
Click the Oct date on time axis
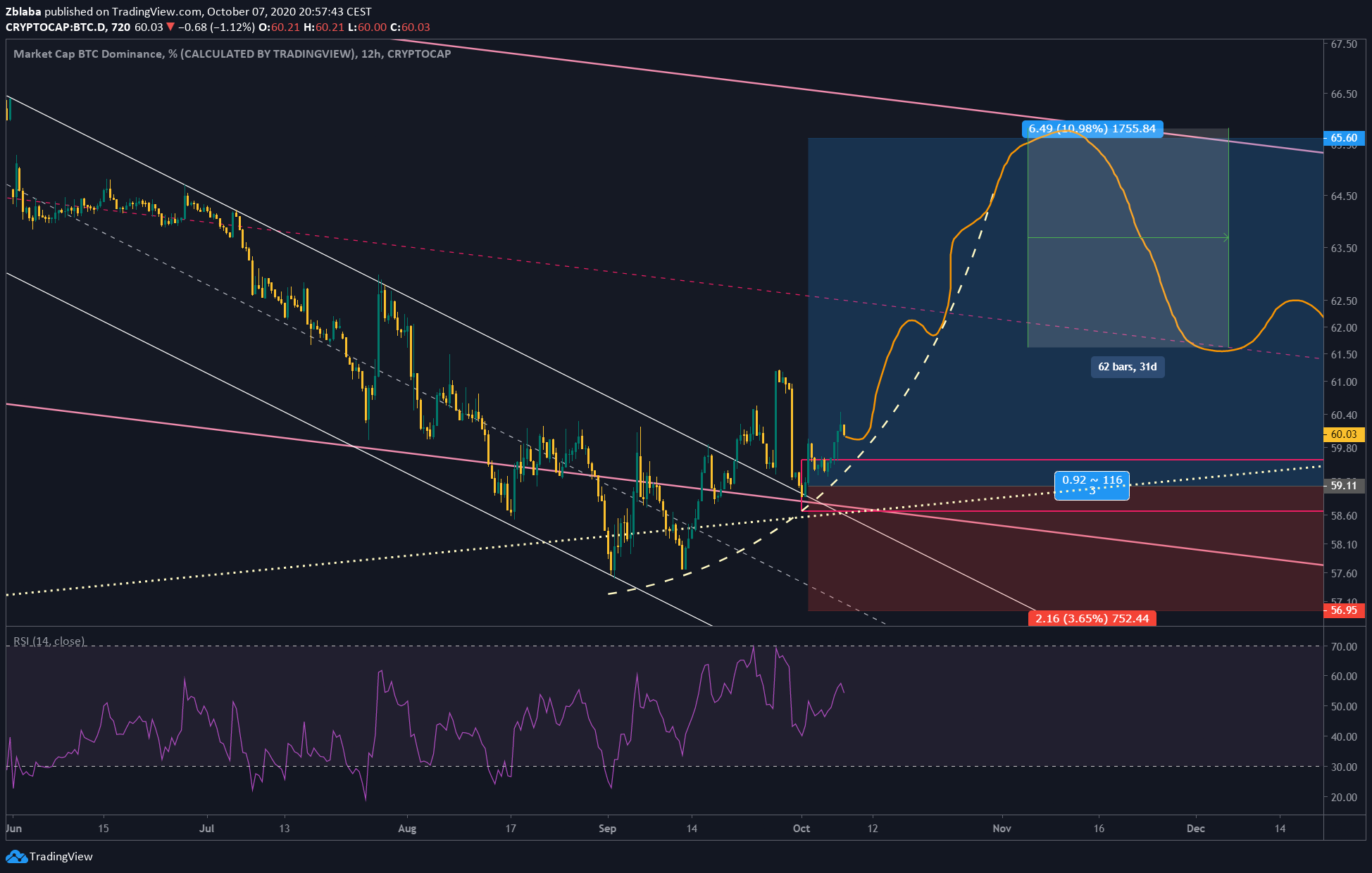click(x=802, y=829)
